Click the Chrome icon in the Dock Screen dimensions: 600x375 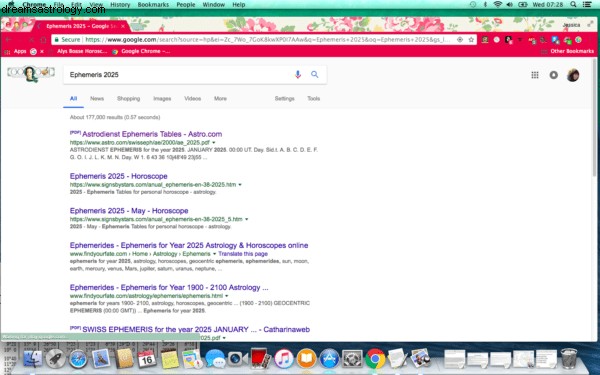pyautogui.click(x=375, y=359)
